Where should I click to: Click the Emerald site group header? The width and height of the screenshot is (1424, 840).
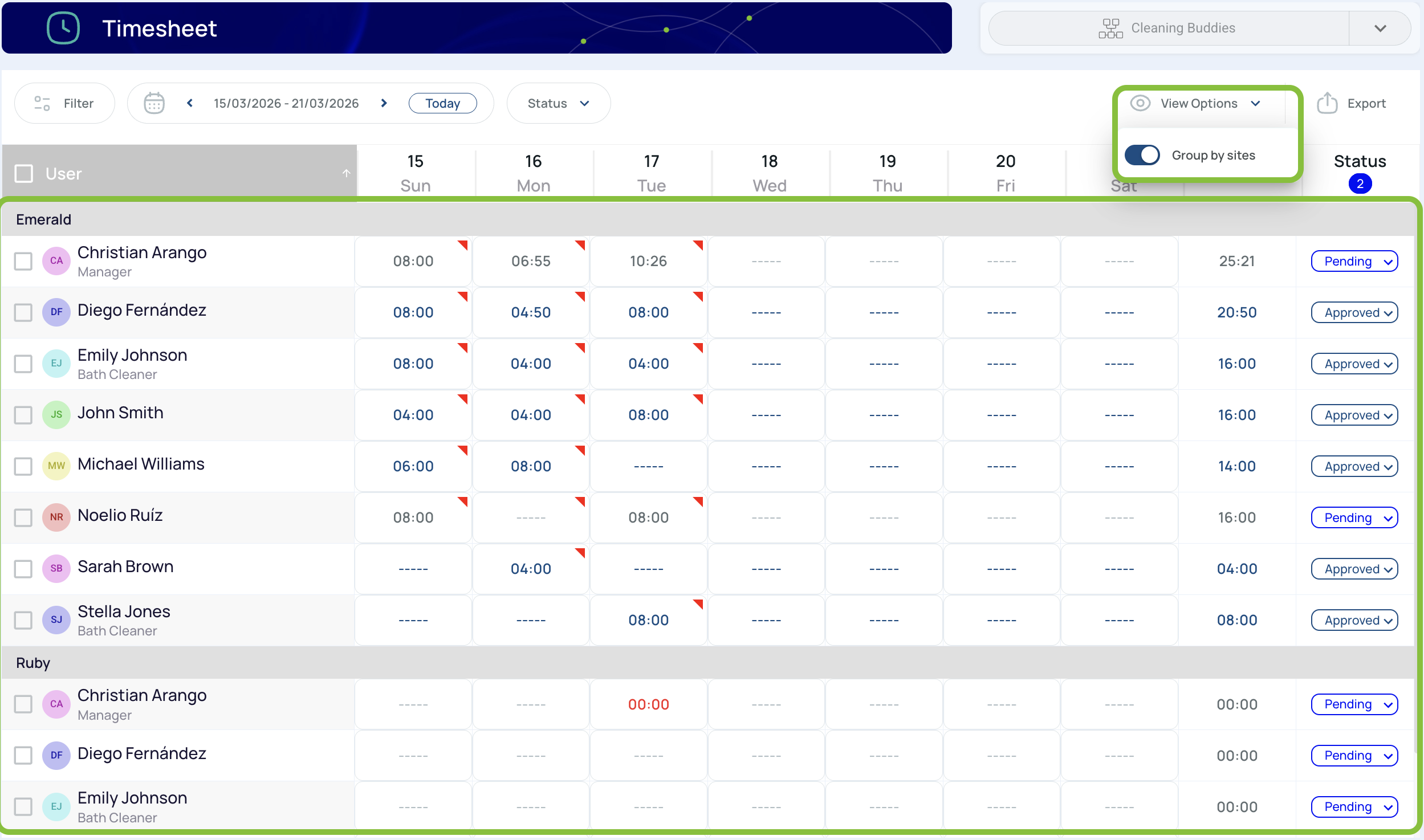pyautogui.click(x=44, y=219)
